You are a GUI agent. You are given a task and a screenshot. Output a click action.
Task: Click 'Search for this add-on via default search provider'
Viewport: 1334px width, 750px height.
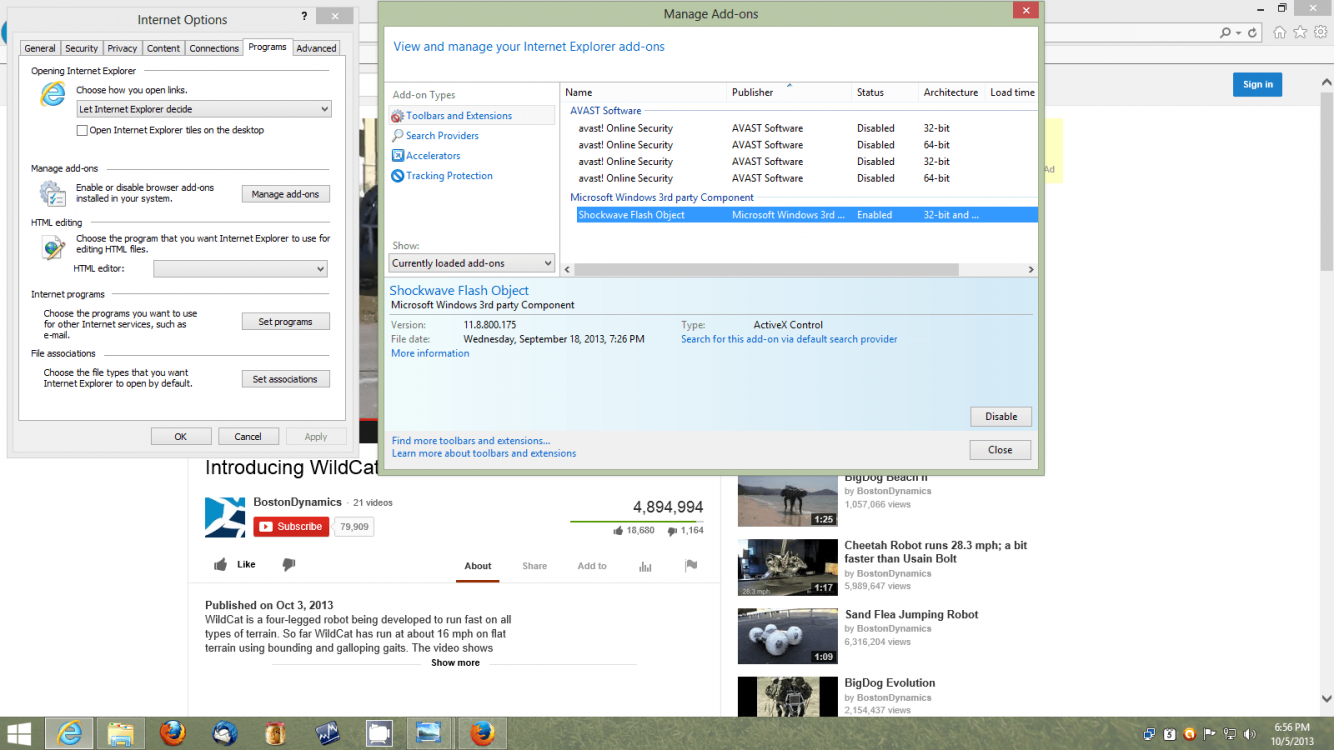click(789, 339)
